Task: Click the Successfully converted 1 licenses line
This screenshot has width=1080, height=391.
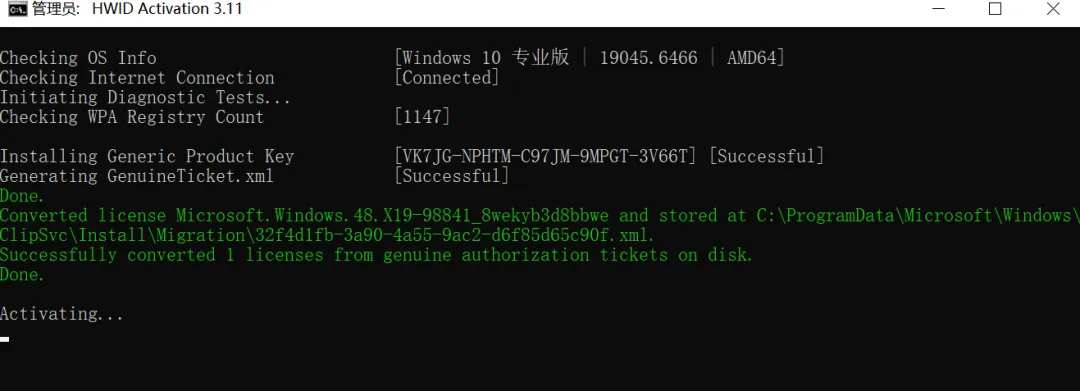Action: click(x=377, y=255)
